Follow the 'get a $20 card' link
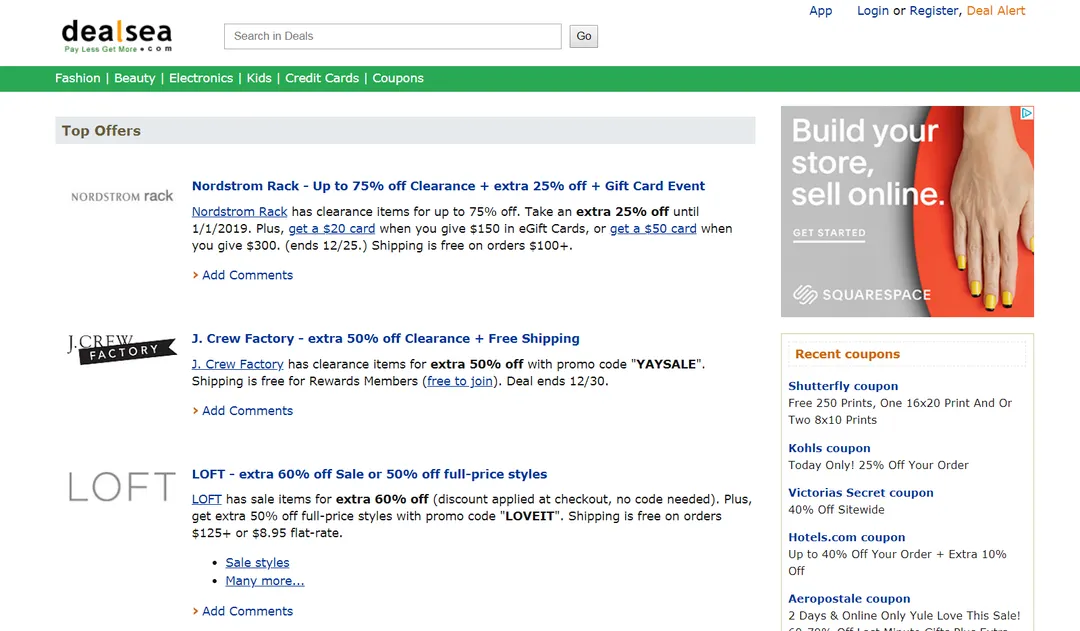This screenshot has height=631, width=1080. [332, 229]
